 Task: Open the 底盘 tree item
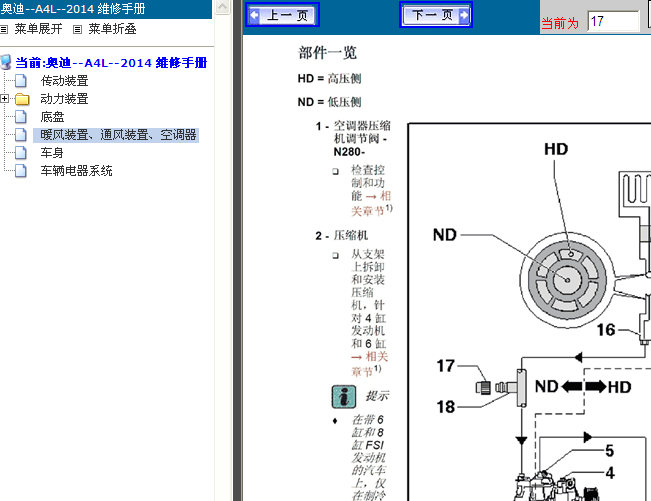click(52, 117)
